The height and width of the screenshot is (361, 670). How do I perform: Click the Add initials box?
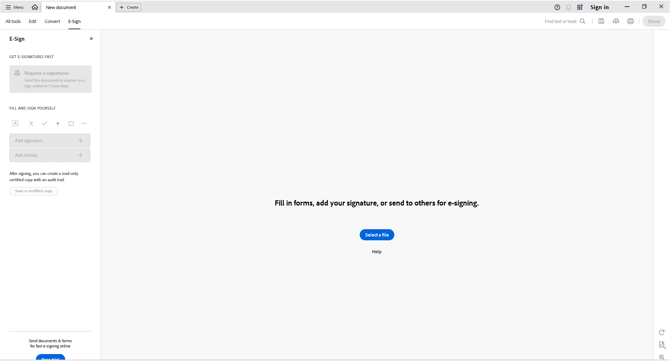click(50, 155)
